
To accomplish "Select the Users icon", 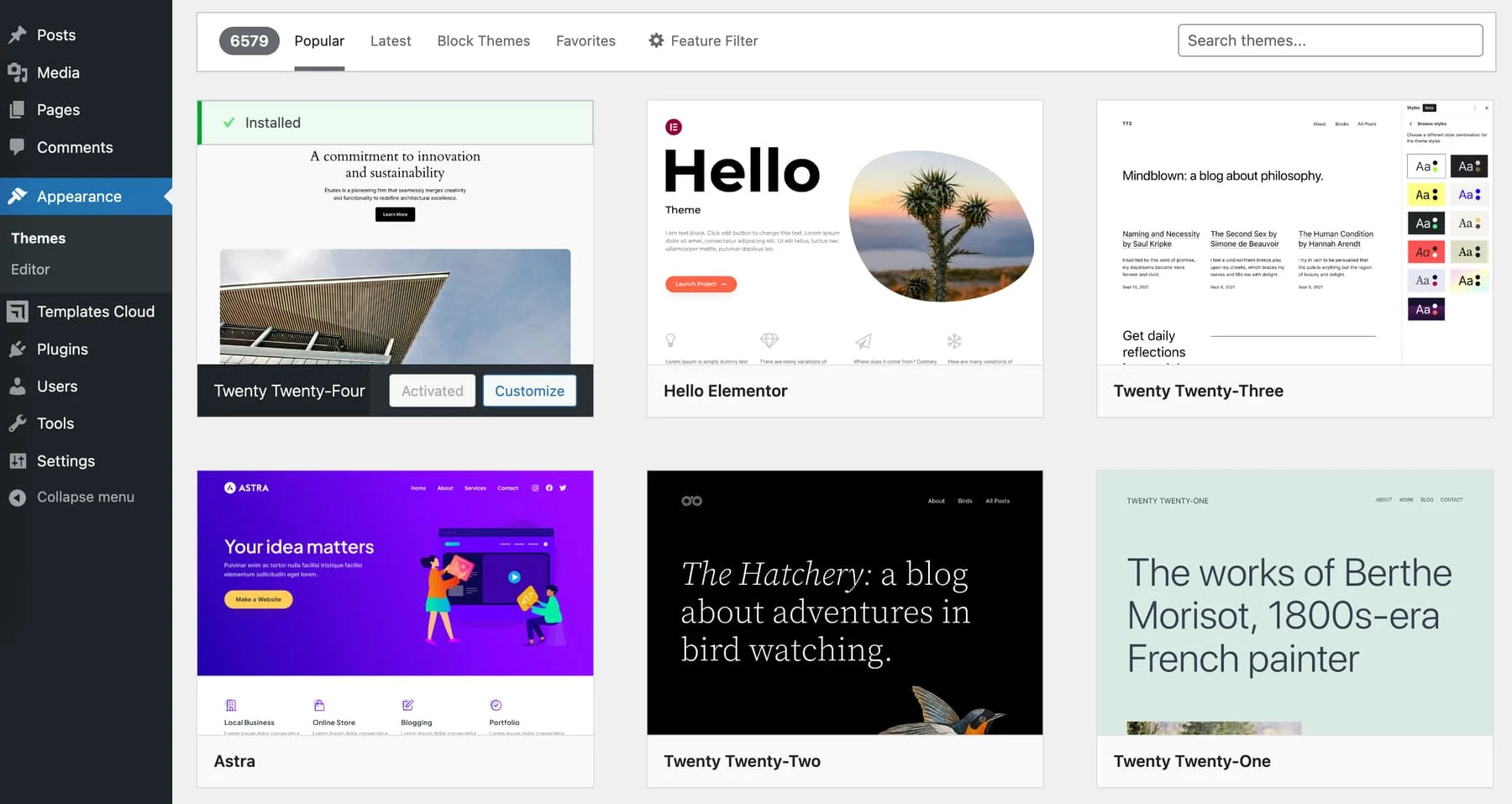I will coord(18,386).
